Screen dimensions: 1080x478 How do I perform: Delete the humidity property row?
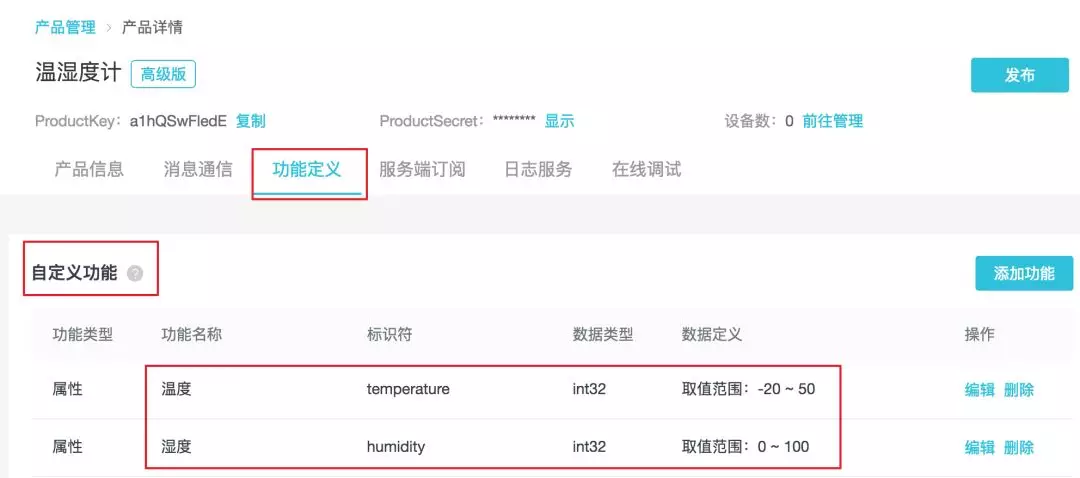point(1019,447)
